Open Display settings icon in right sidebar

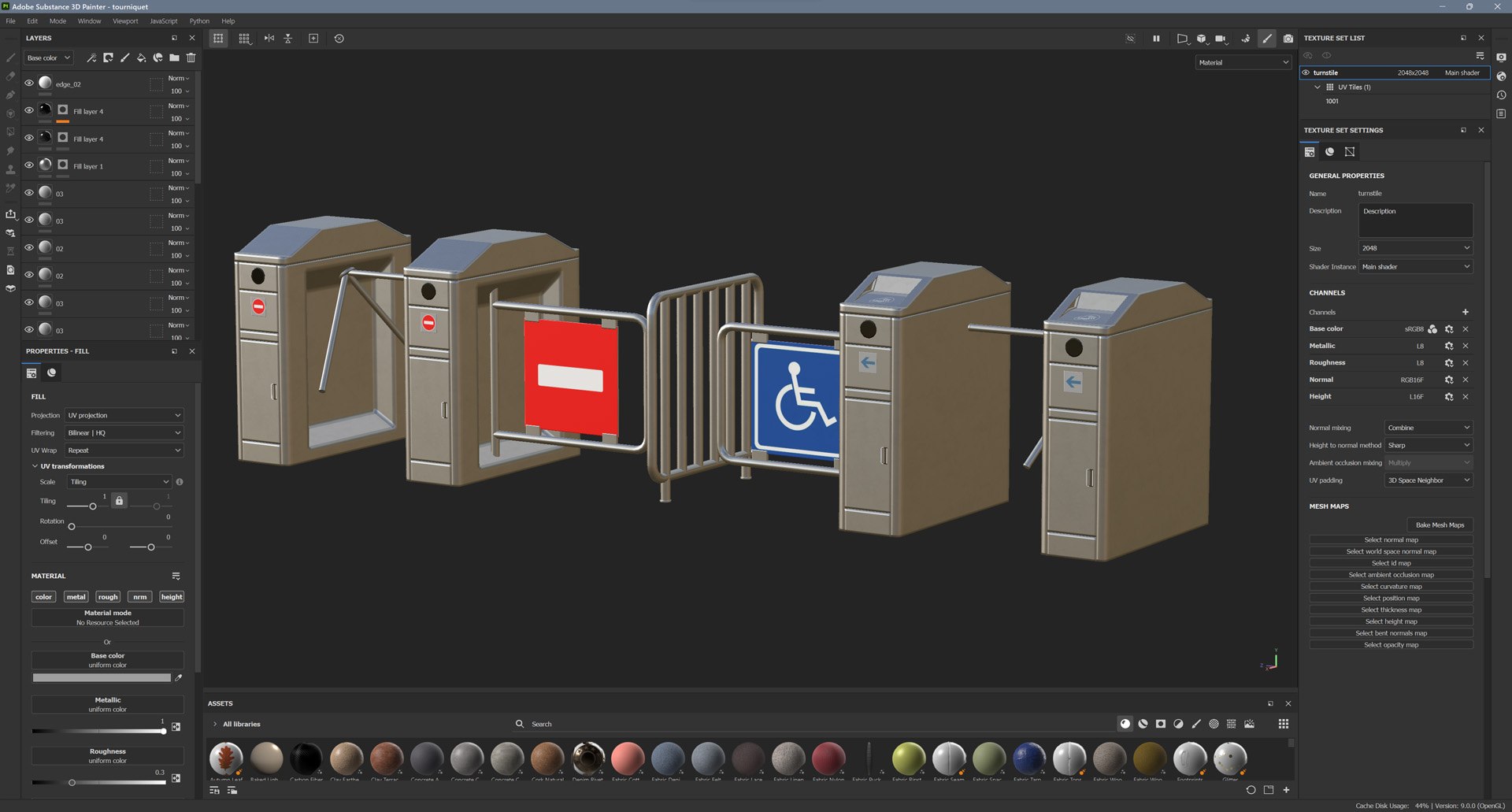(x=1501, y=57)
